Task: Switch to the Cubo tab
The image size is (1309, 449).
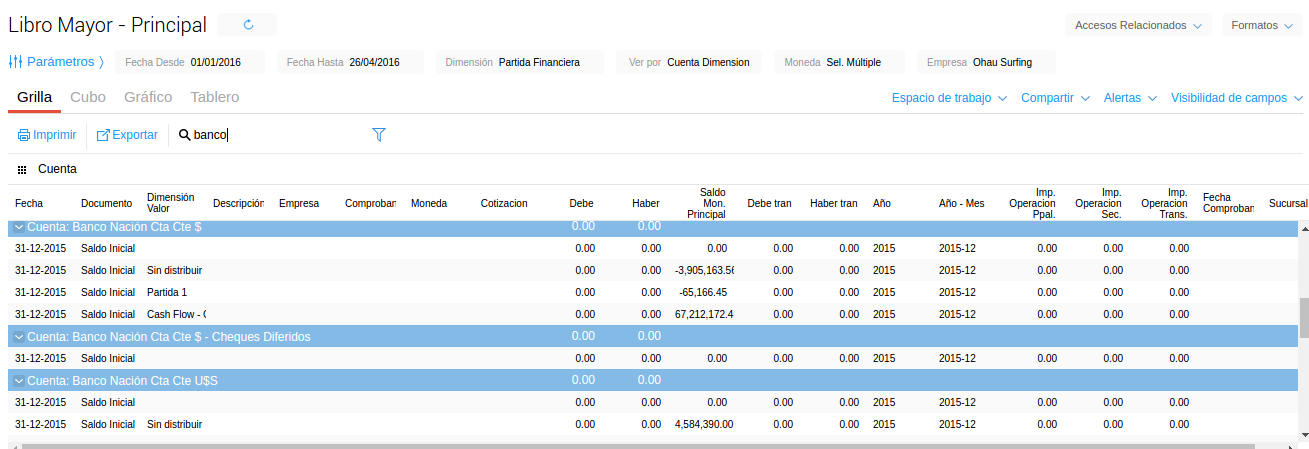Action: click(x=88, y=97)
